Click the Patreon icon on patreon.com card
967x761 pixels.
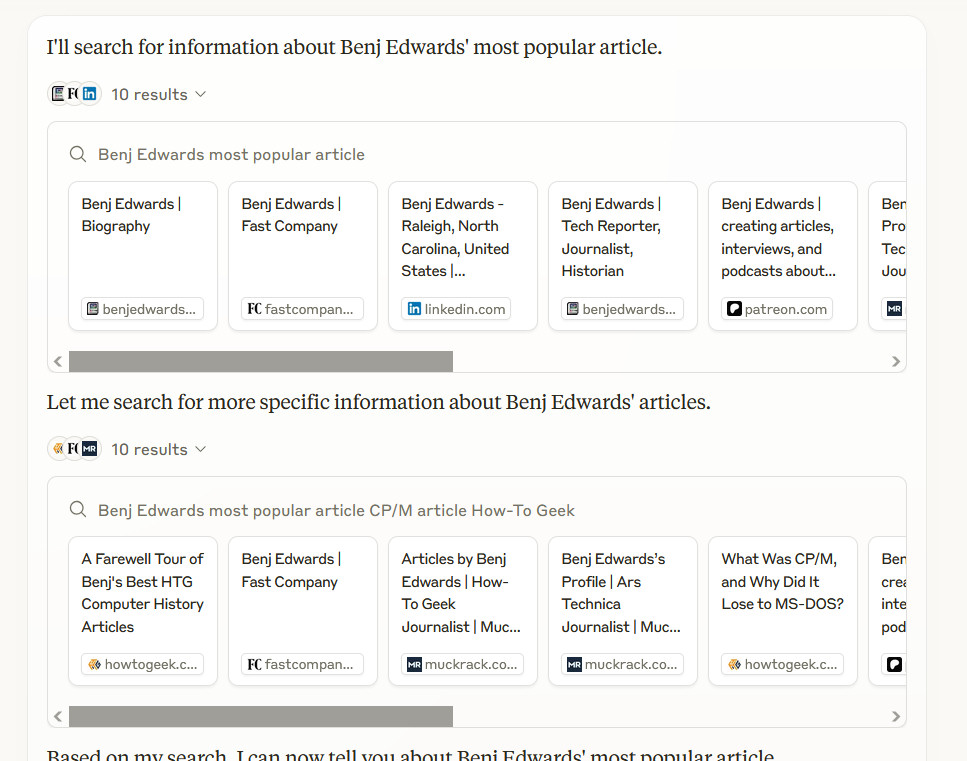(734, 309)
